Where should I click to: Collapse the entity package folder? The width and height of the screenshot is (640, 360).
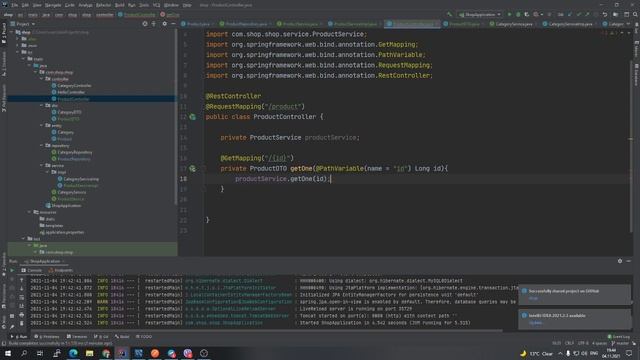coord(42,125)
